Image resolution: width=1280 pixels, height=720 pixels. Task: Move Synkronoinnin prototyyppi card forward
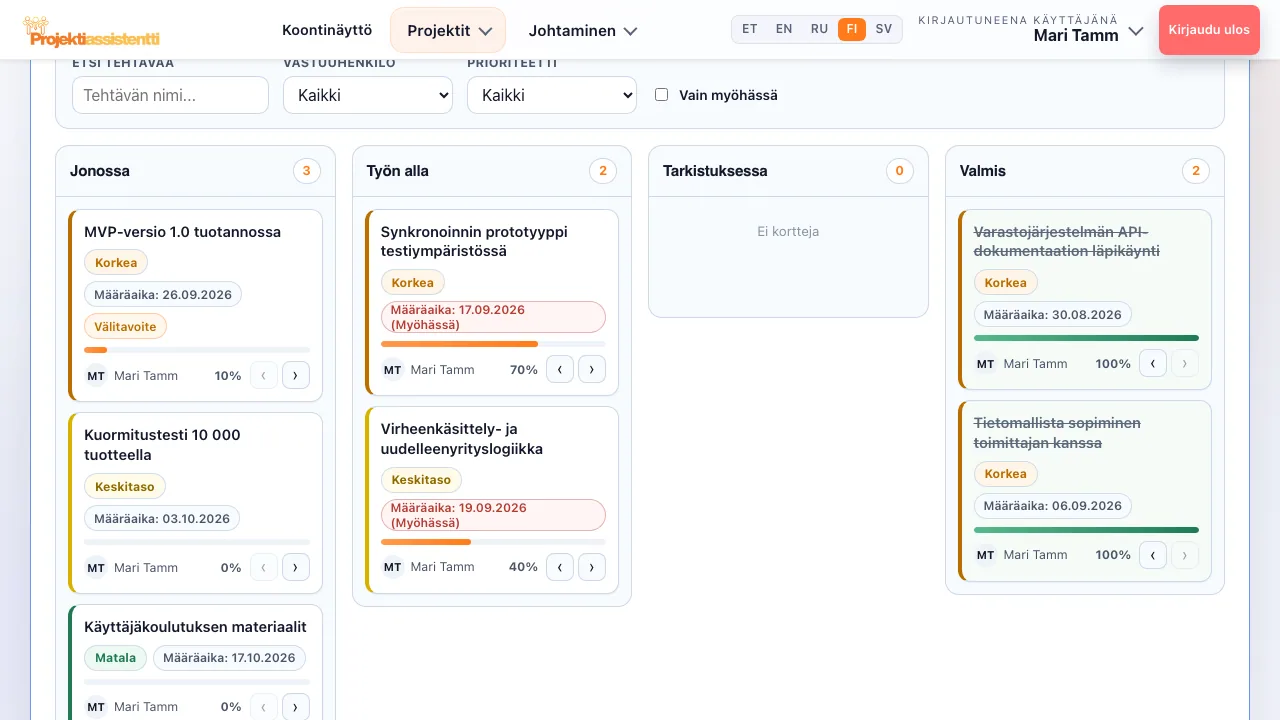pyautogui.click(x=592, y=370)
